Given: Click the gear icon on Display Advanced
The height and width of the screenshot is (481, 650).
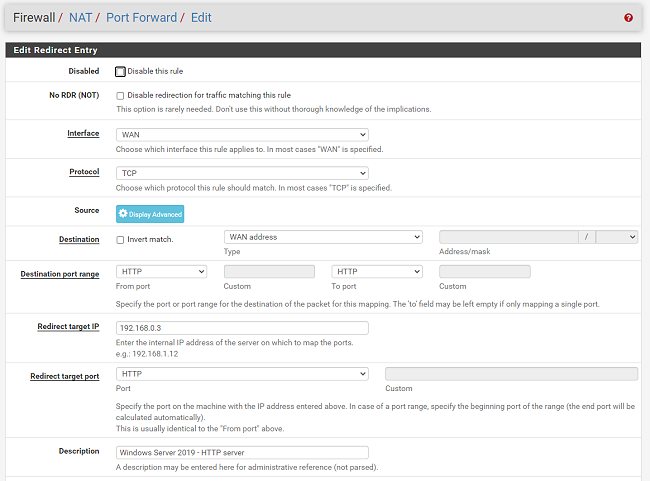Looking at the screenshot, I should (x=123, y=214).
